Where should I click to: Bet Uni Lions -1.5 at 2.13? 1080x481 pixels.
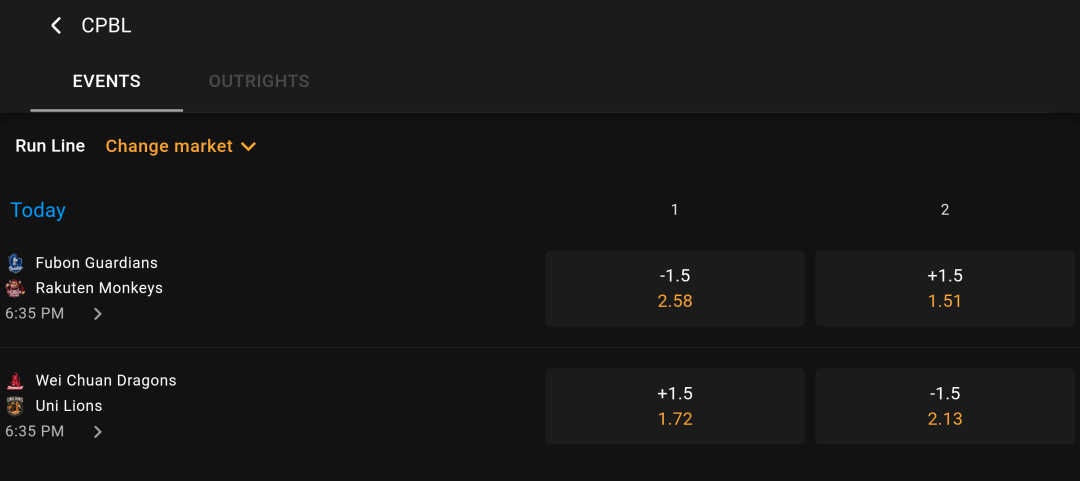coord(945,407)
